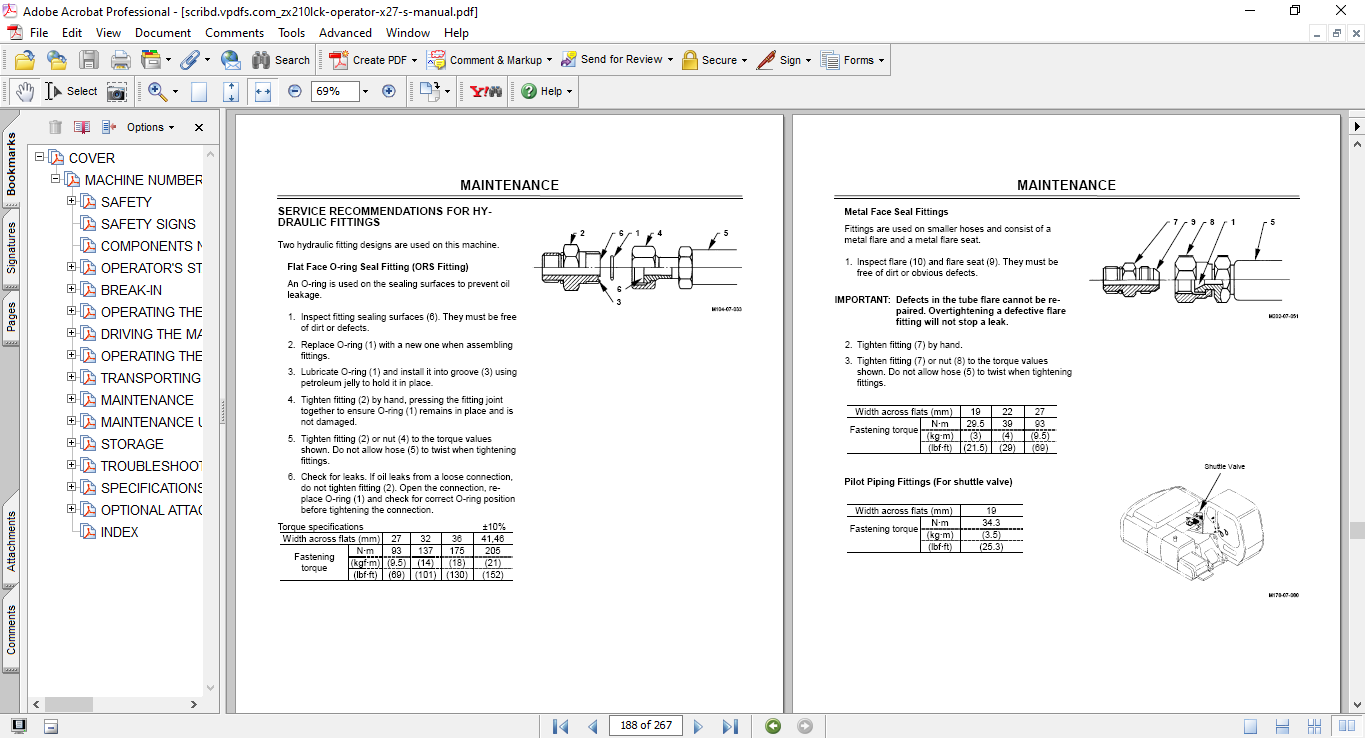Open the Options dropdown in Bookmarks panel
Image resolution: width=1365 pixels, height=738 pixels.
148,127
